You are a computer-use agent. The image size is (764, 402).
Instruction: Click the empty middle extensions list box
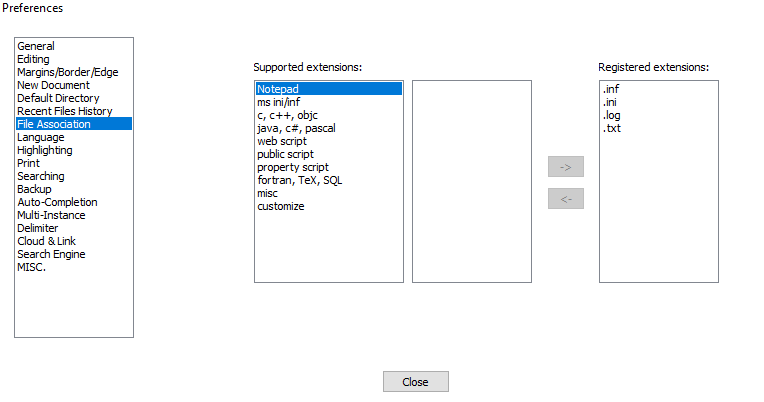tap(472, 181)
